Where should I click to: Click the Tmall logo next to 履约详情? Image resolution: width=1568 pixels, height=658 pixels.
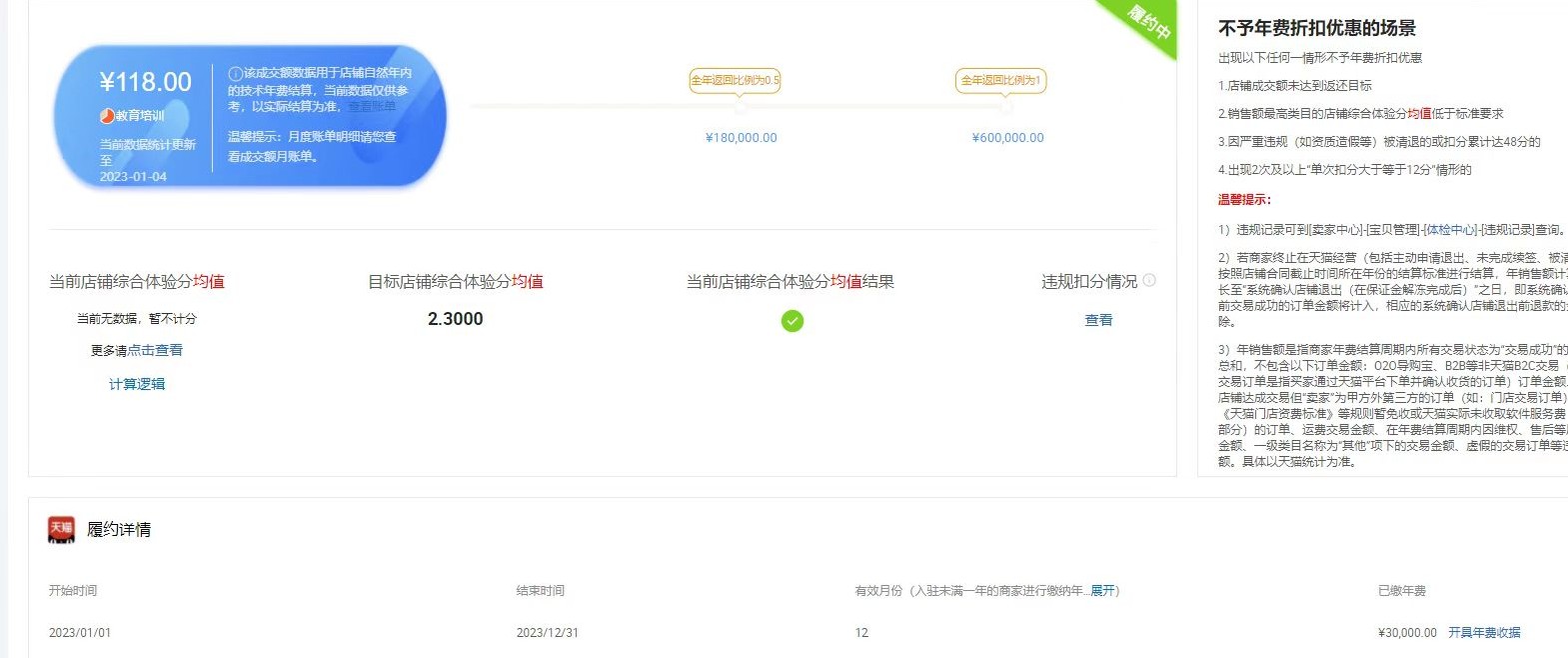pos(61,530)
